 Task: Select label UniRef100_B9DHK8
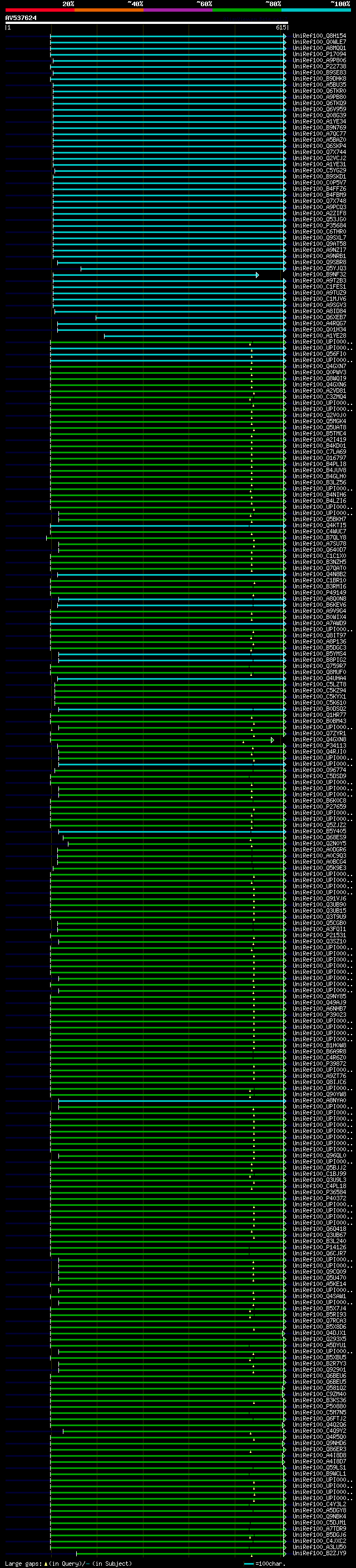[319, 78]
